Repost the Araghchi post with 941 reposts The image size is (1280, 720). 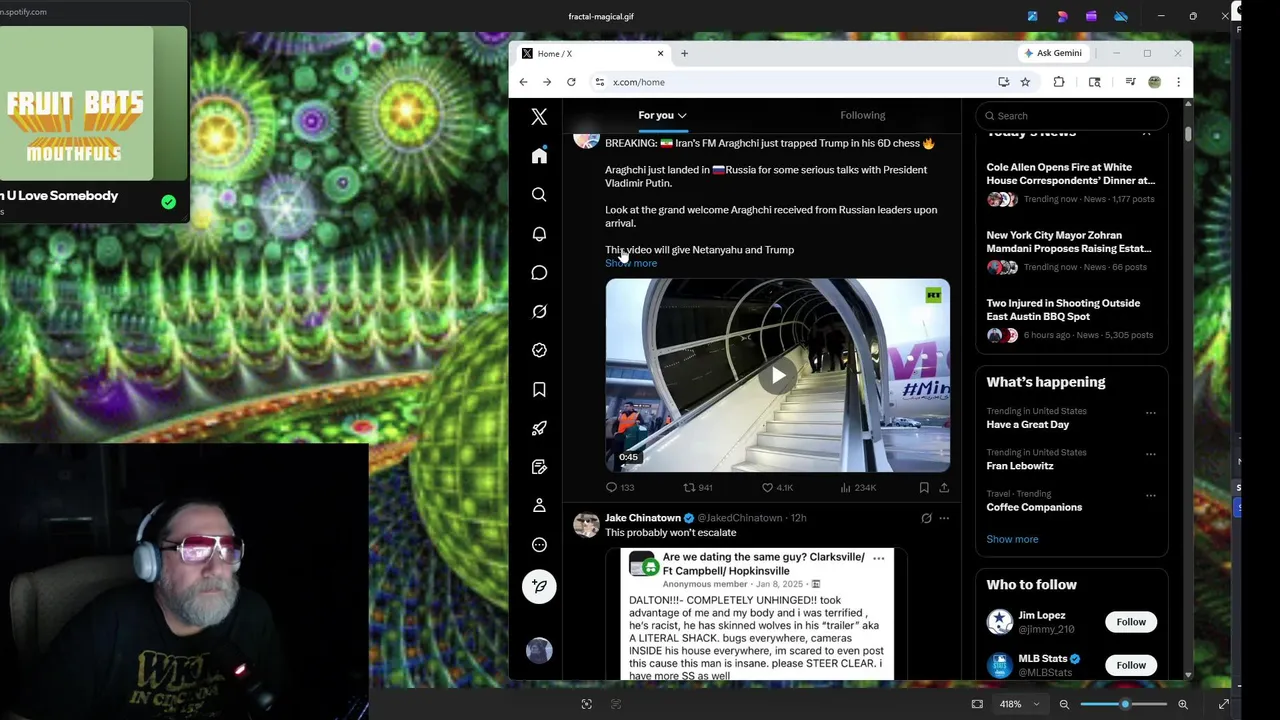pyautogui.click(x=689, y=488)
